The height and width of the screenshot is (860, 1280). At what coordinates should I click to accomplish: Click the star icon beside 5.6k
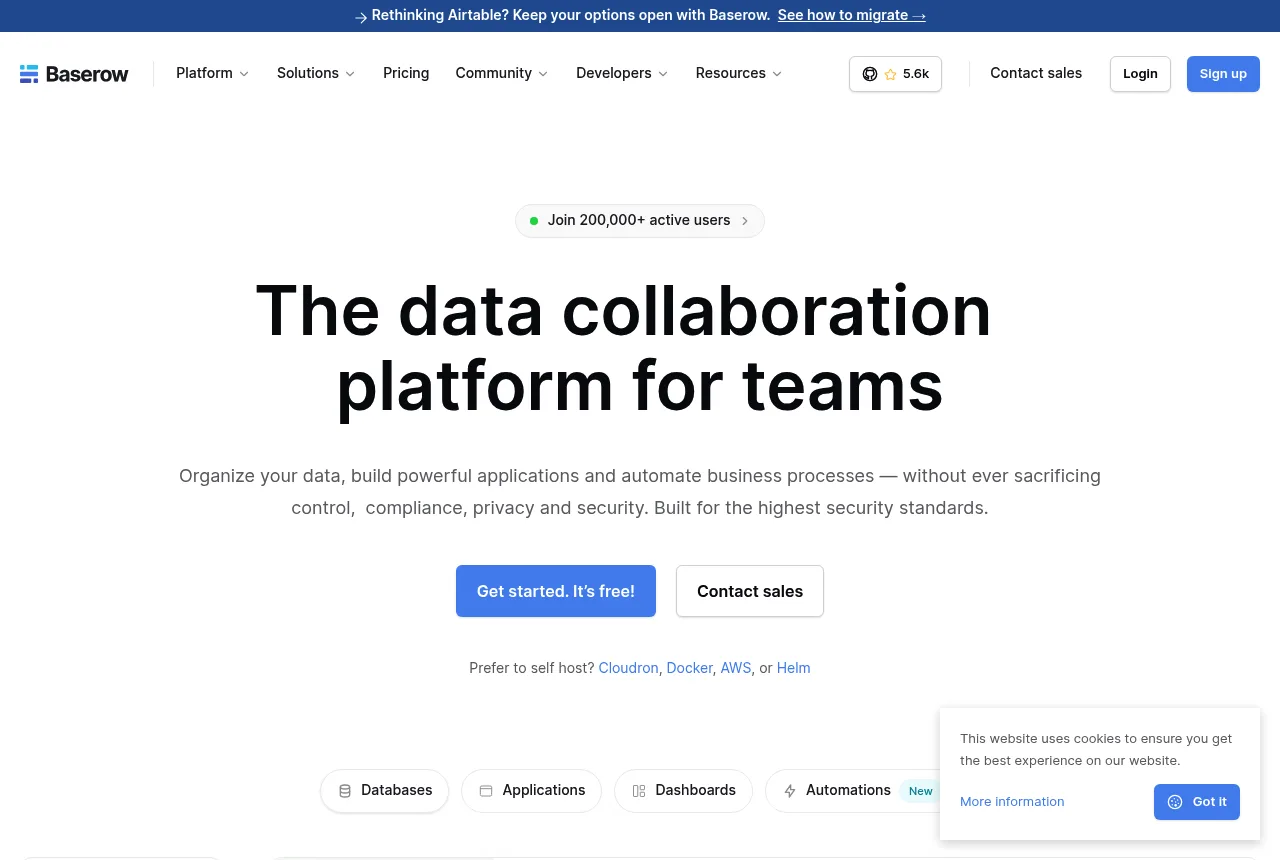(890, 74)
